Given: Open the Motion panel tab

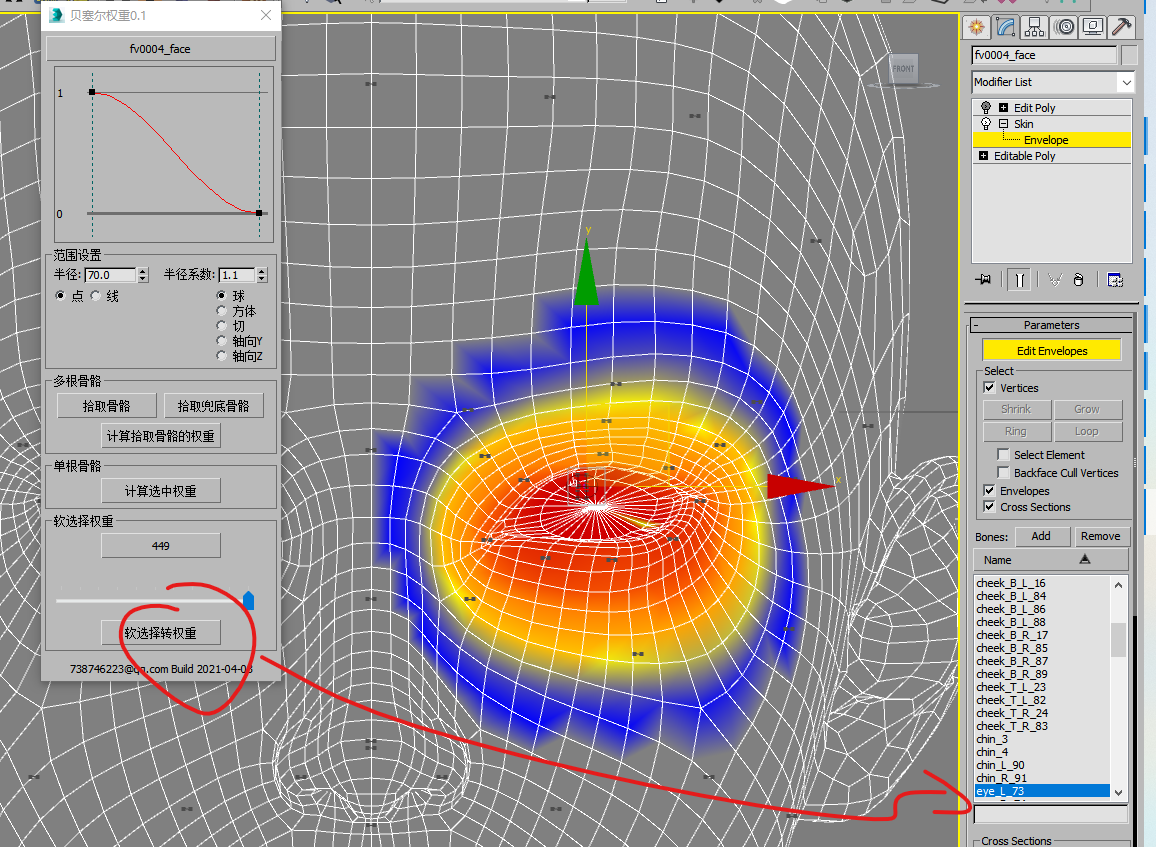Looking at the screenshot, I should pyautogui.click(x=1063, y=27).
